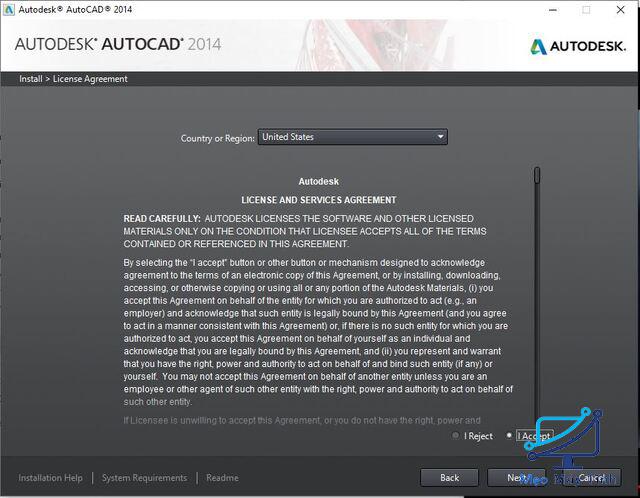Click the Next button
This screenshot has height=498, width=640.
coord(516,478)
